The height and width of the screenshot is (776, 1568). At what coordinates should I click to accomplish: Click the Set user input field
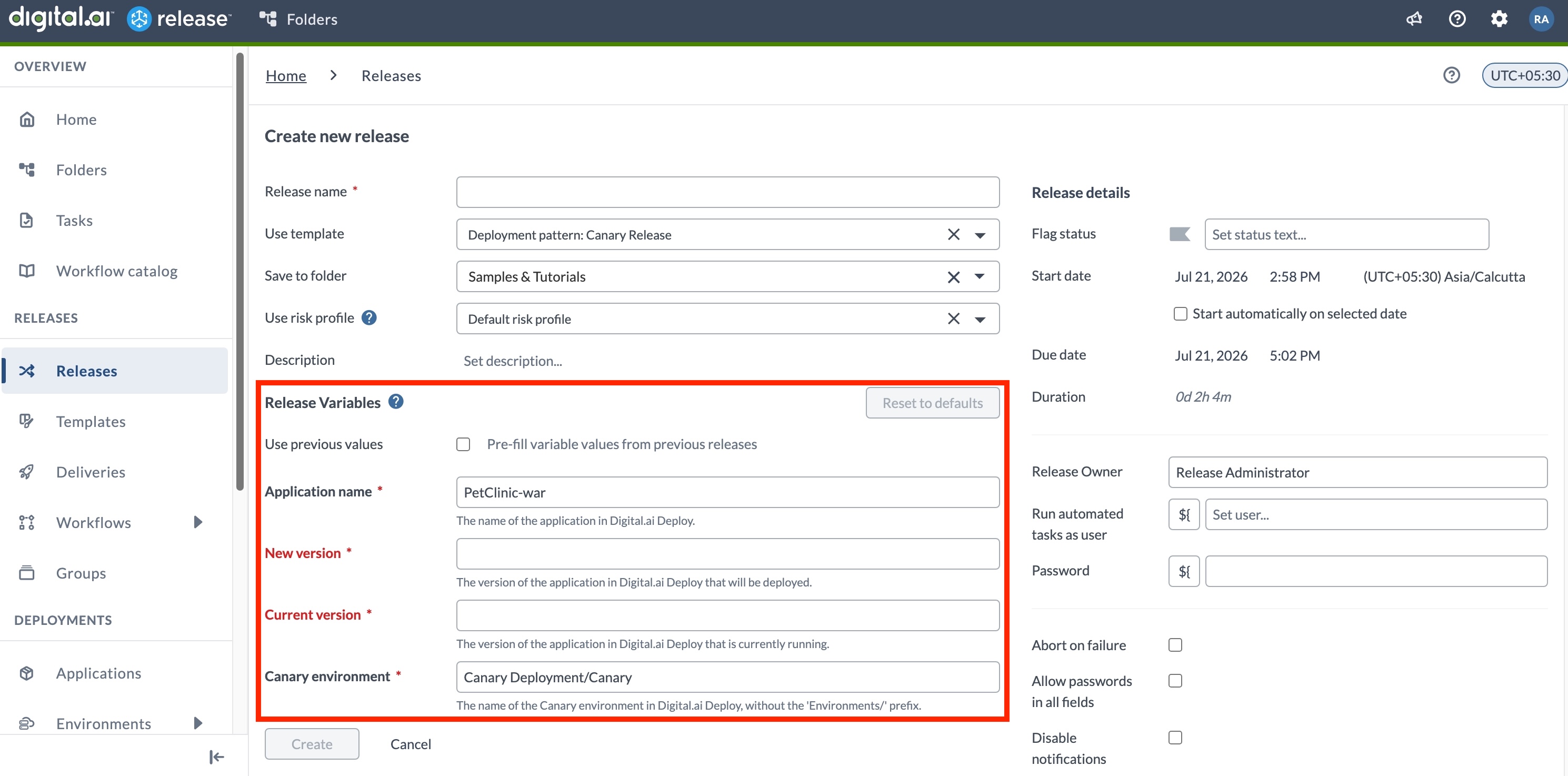pos(1376,514)
